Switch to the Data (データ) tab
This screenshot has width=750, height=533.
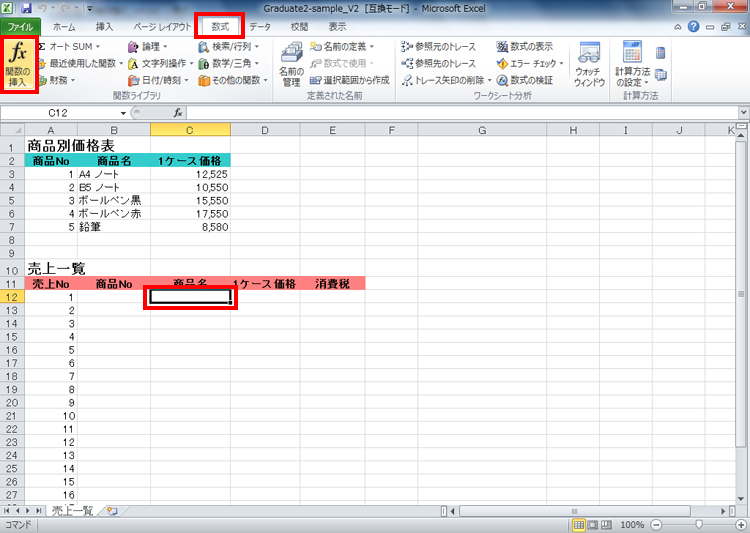(x=260, y=27)
